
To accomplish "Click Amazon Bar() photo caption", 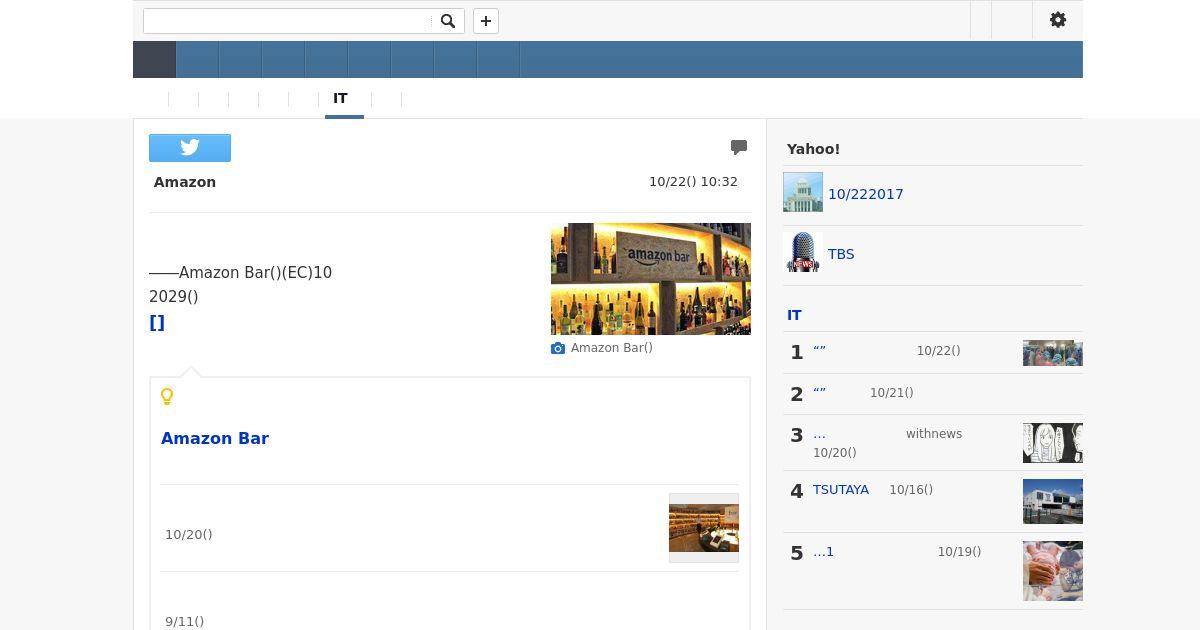I will [x=612, y=348].
